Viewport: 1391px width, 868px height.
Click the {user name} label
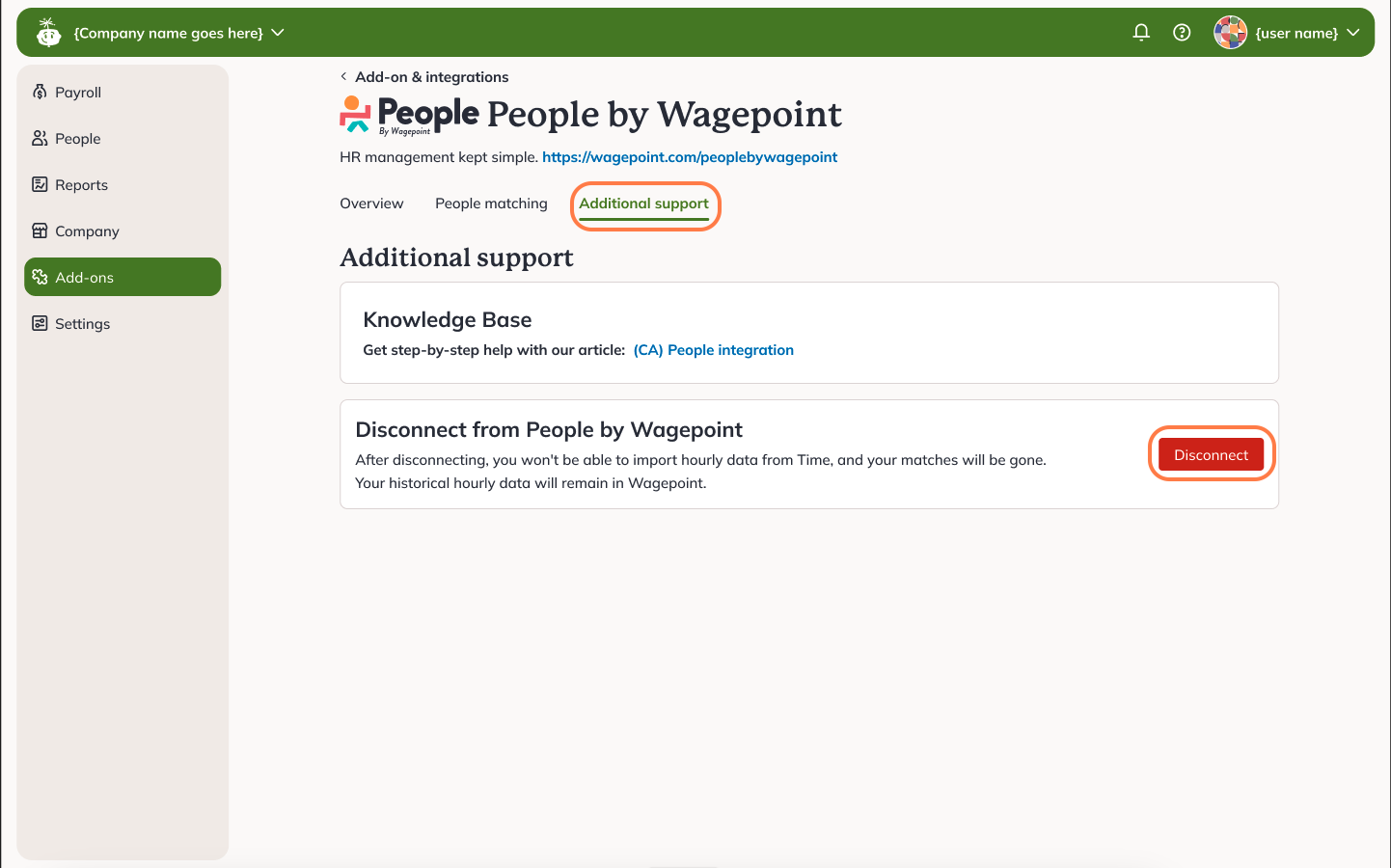(1296, 33)
